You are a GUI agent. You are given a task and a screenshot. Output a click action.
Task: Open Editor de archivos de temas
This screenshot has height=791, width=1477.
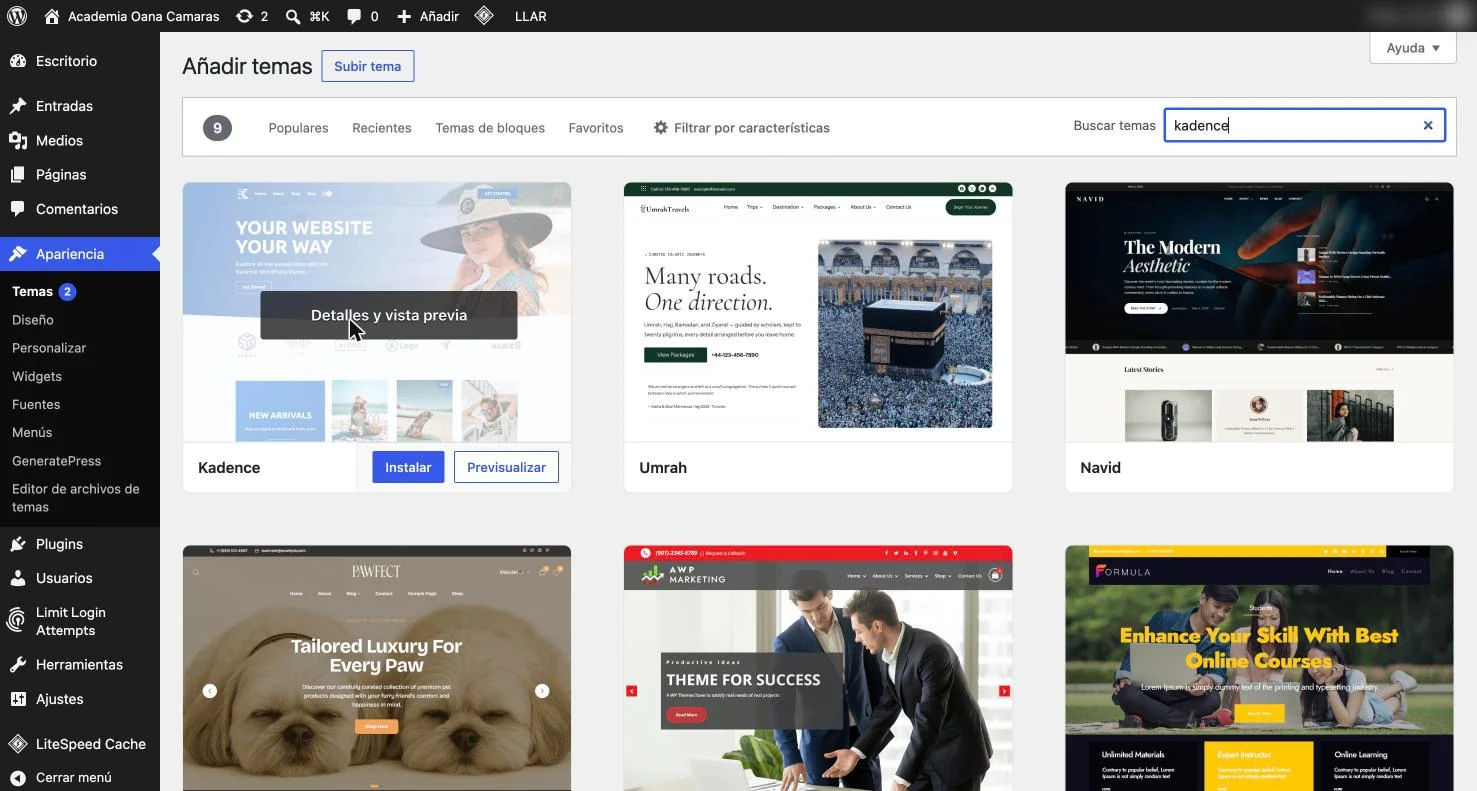coord(76,498)
